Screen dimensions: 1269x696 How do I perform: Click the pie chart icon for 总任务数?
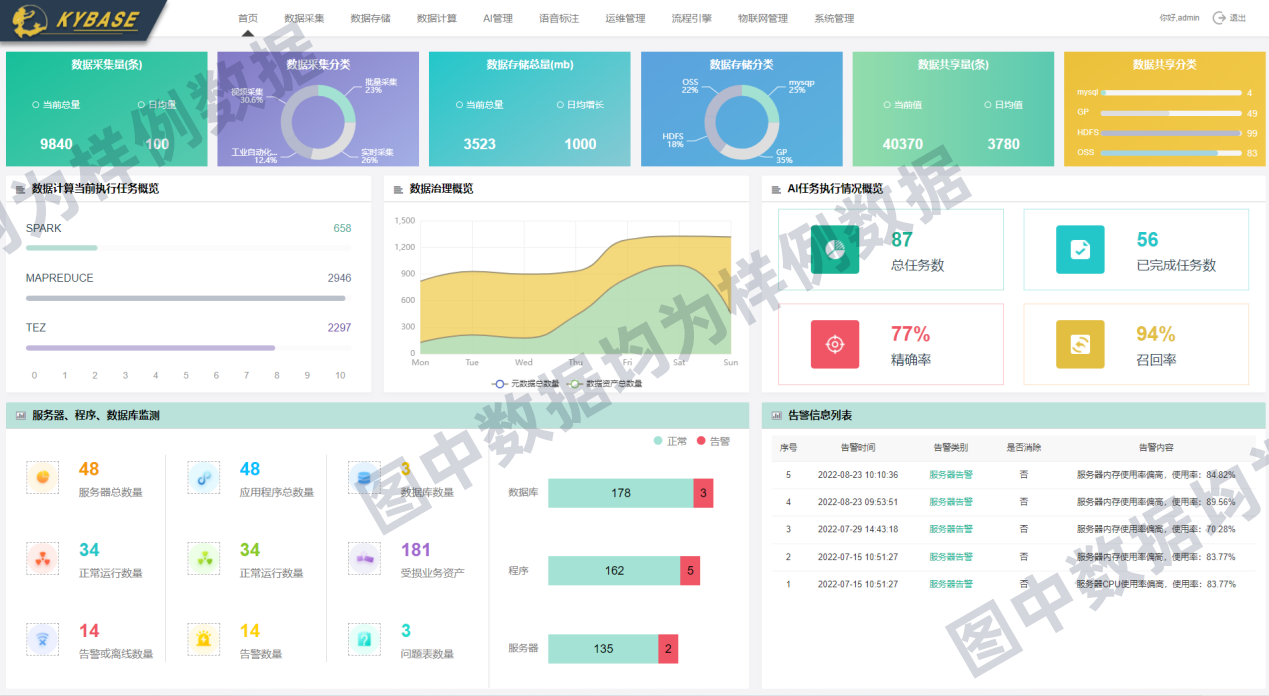click(x=835, y=249)
